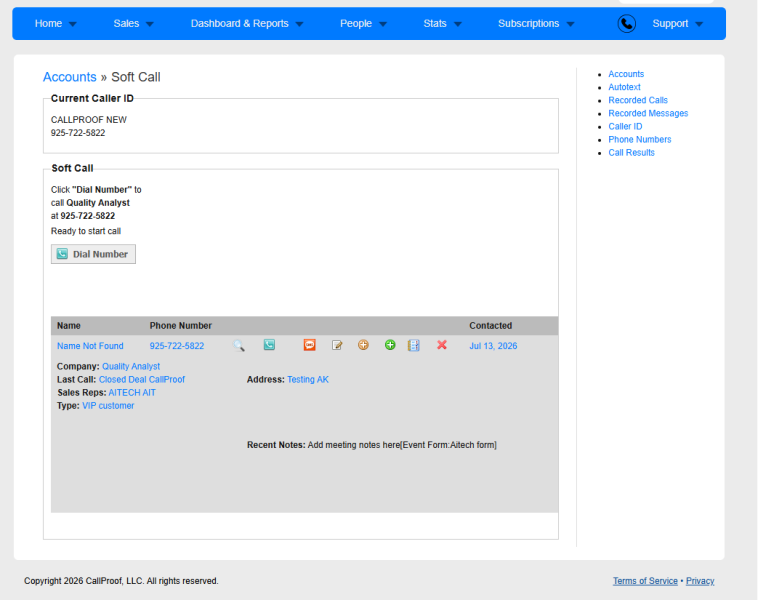Open the Closed Deal CallProof last call link
Viewport: 758px width, 600px height.
[x=142, y=380]
